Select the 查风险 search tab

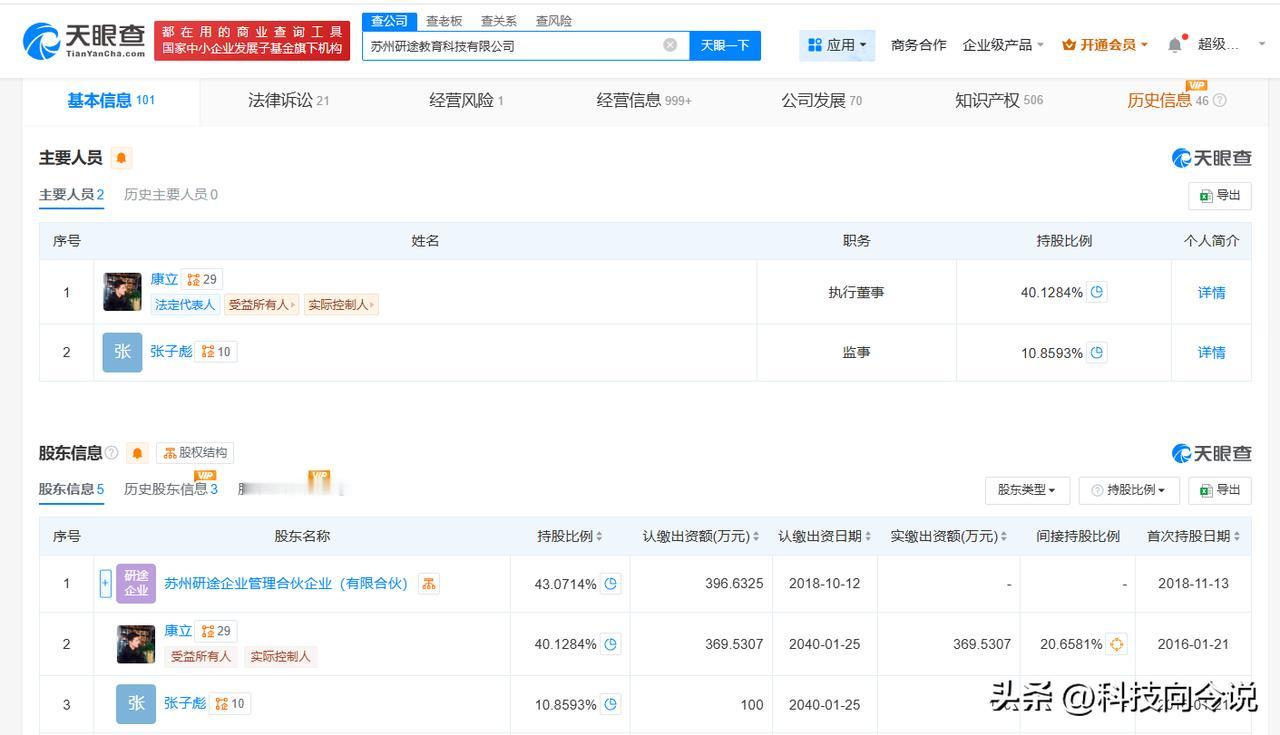(553, 20)
